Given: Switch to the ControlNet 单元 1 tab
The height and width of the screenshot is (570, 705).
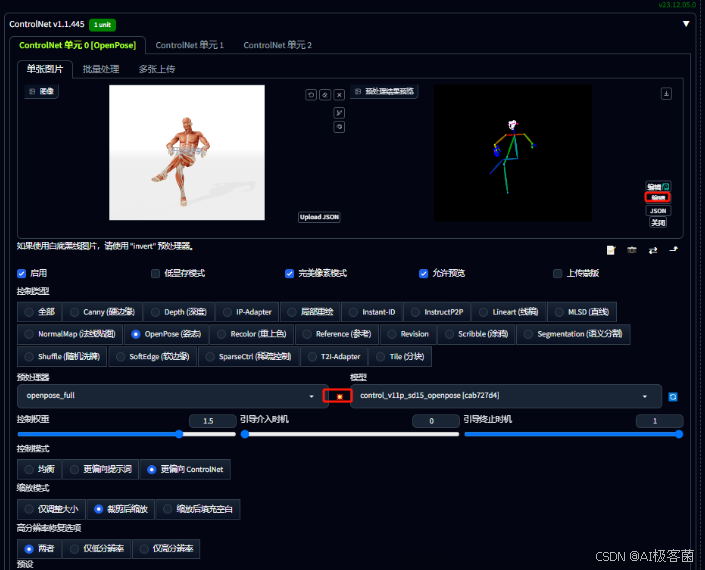Looking at the screenshot, I should pyautogui.click(x=189, y=45).
